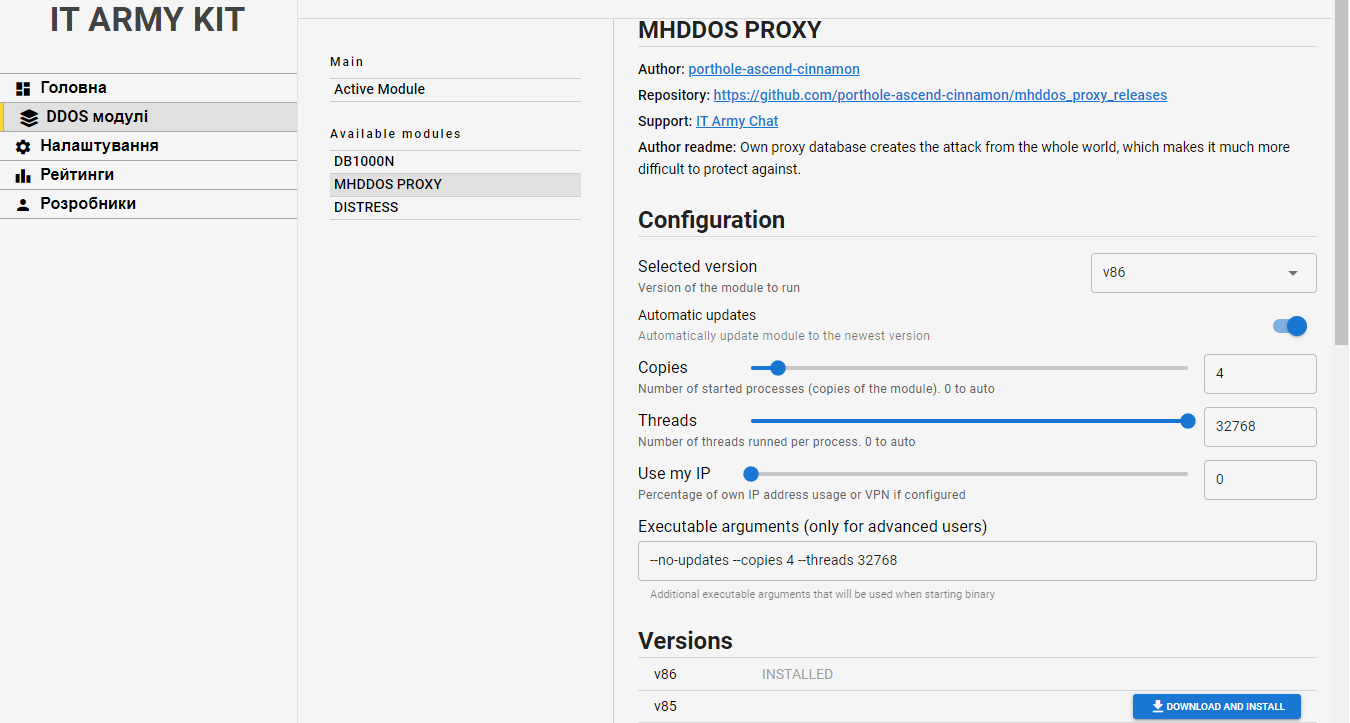Open the porthole-ascend-cinnamon author link
This screenshot has width=1350, height=723.
coord(773,69)
